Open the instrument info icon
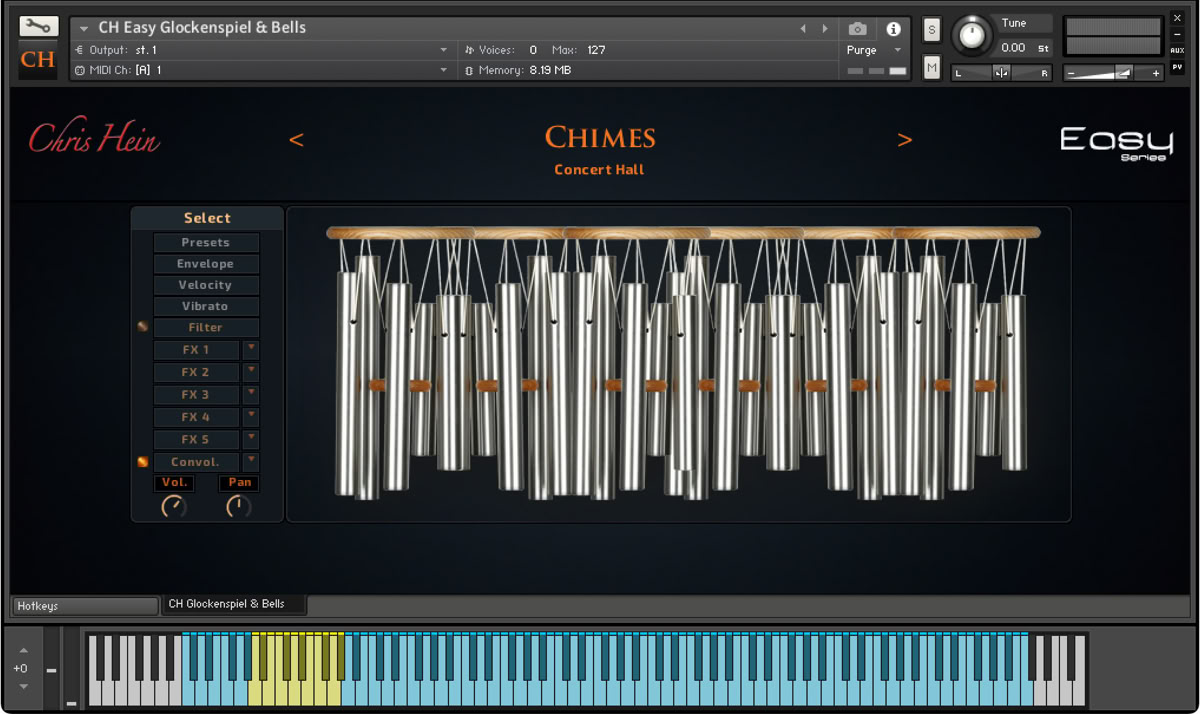1200x714 pixels. 893,29
